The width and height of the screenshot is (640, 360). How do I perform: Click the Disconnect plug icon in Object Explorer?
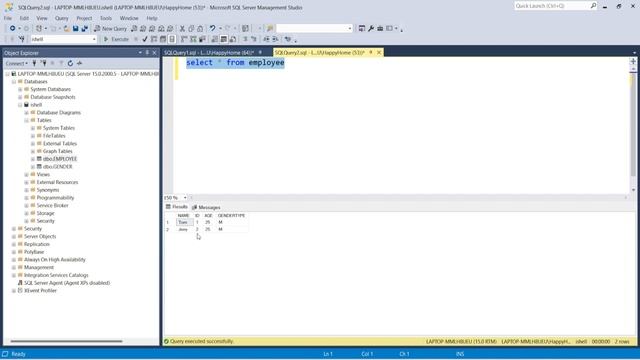pyautogui.click(x=43, y=63)
